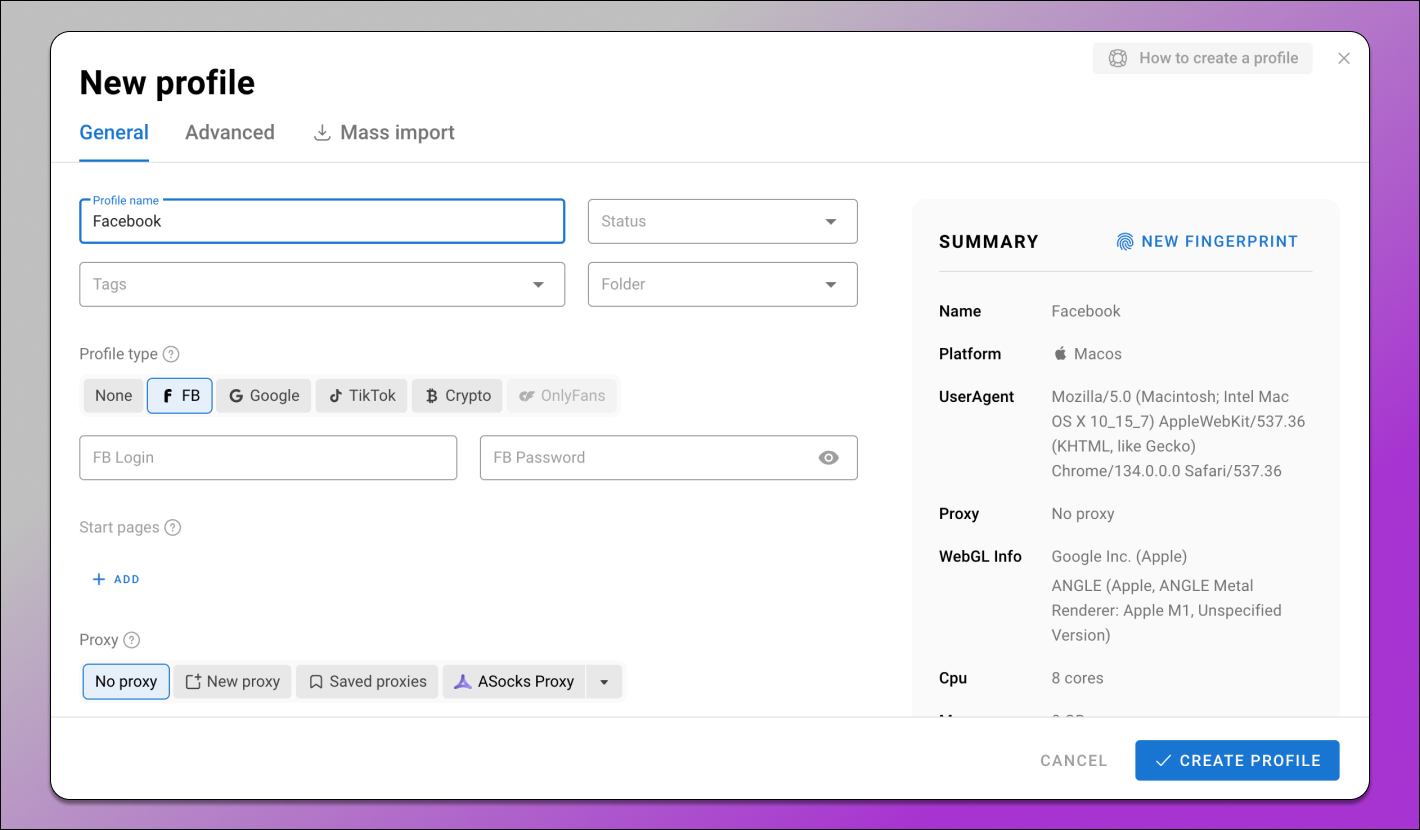
Task: Choose the New proxy option
Action: (232, 681)
